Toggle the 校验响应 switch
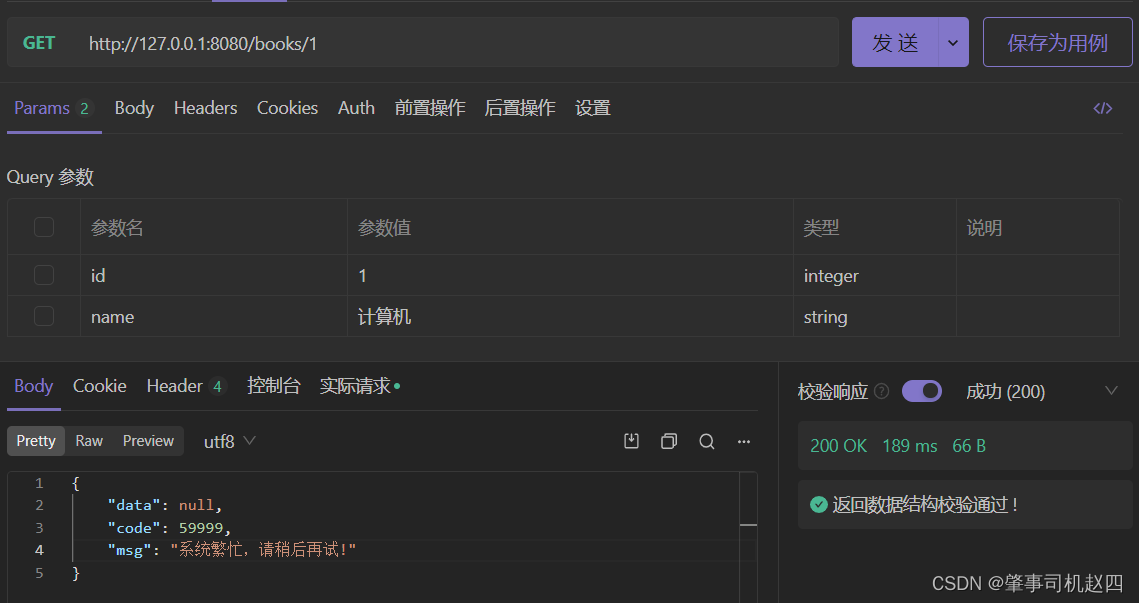Screen dimensions: 1139x603 point(921,391)
